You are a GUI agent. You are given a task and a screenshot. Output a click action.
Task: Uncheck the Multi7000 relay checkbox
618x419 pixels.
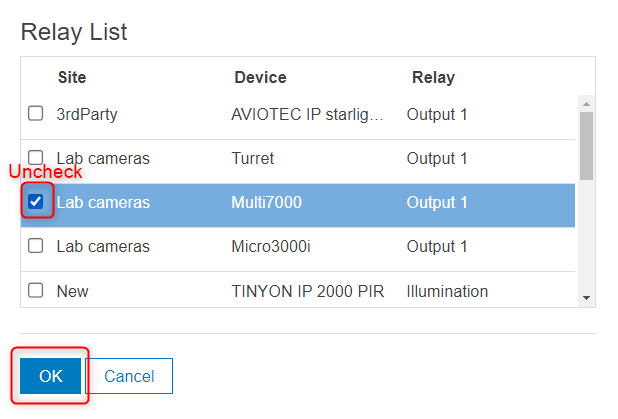click(x=36, y=202)
